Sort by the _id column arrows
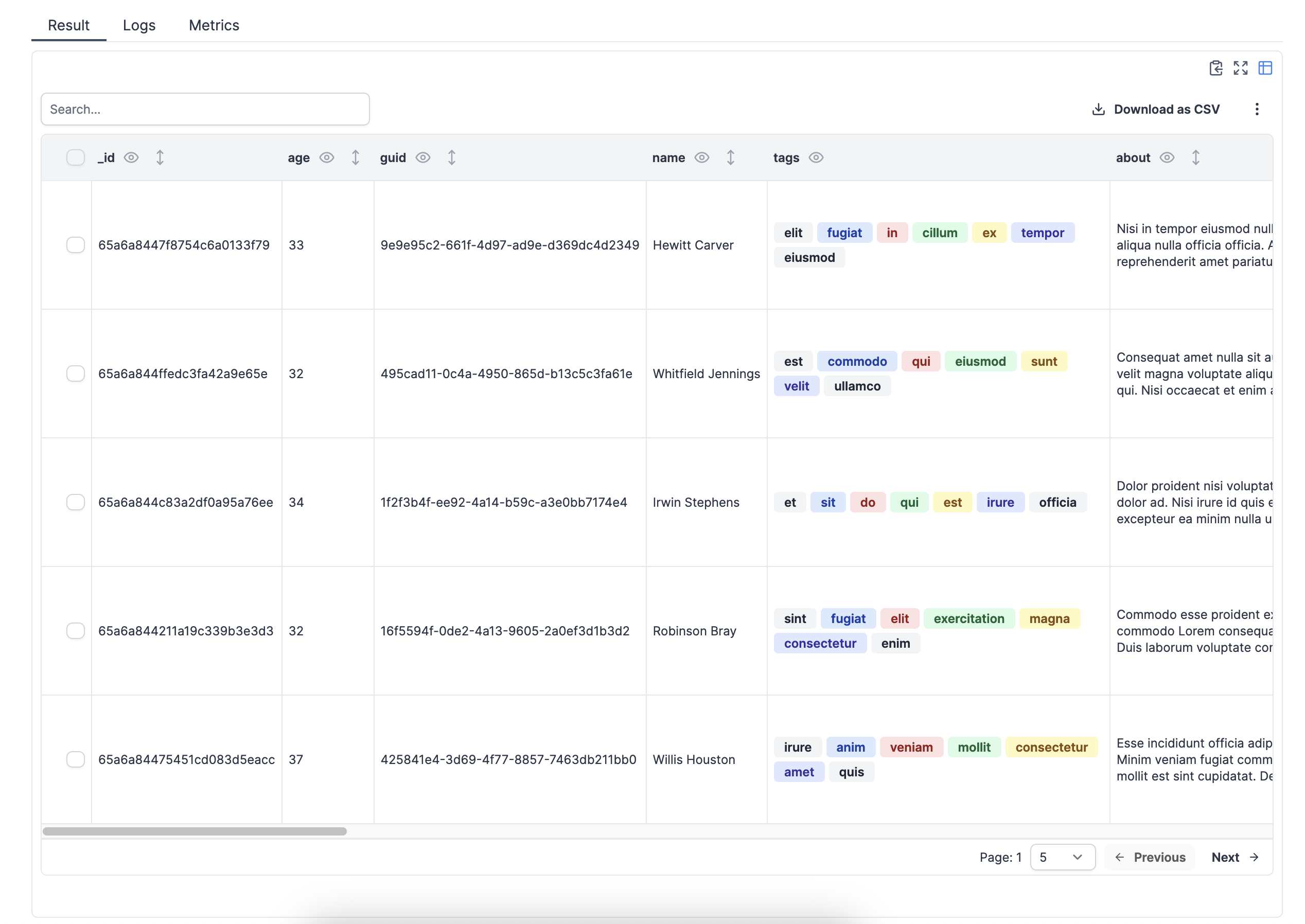The width and height of the screenshot is (1305, 924). pos(160,157)
